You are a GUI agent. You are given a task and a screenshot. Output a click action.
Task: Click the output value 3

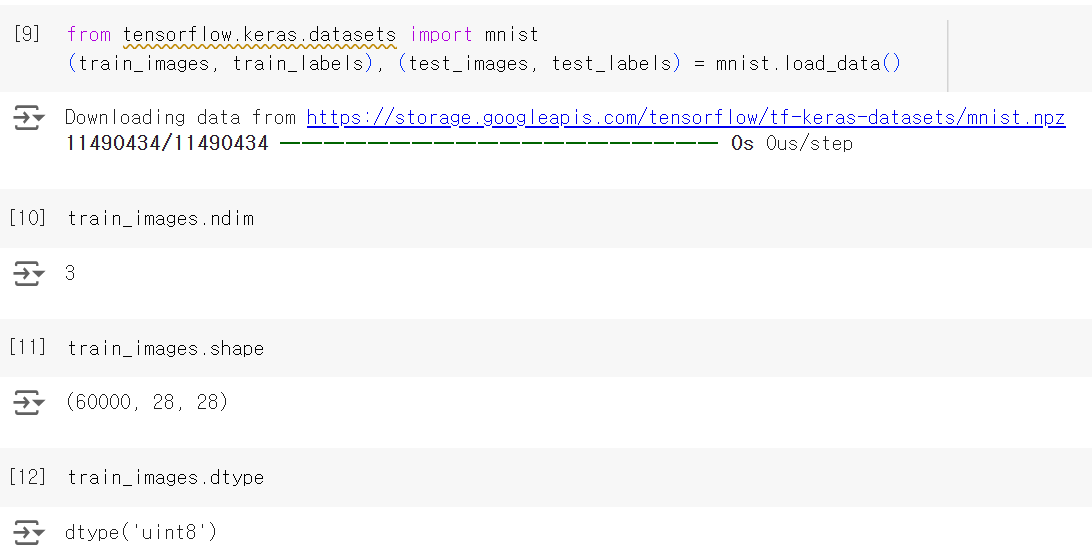click(70, 272)
